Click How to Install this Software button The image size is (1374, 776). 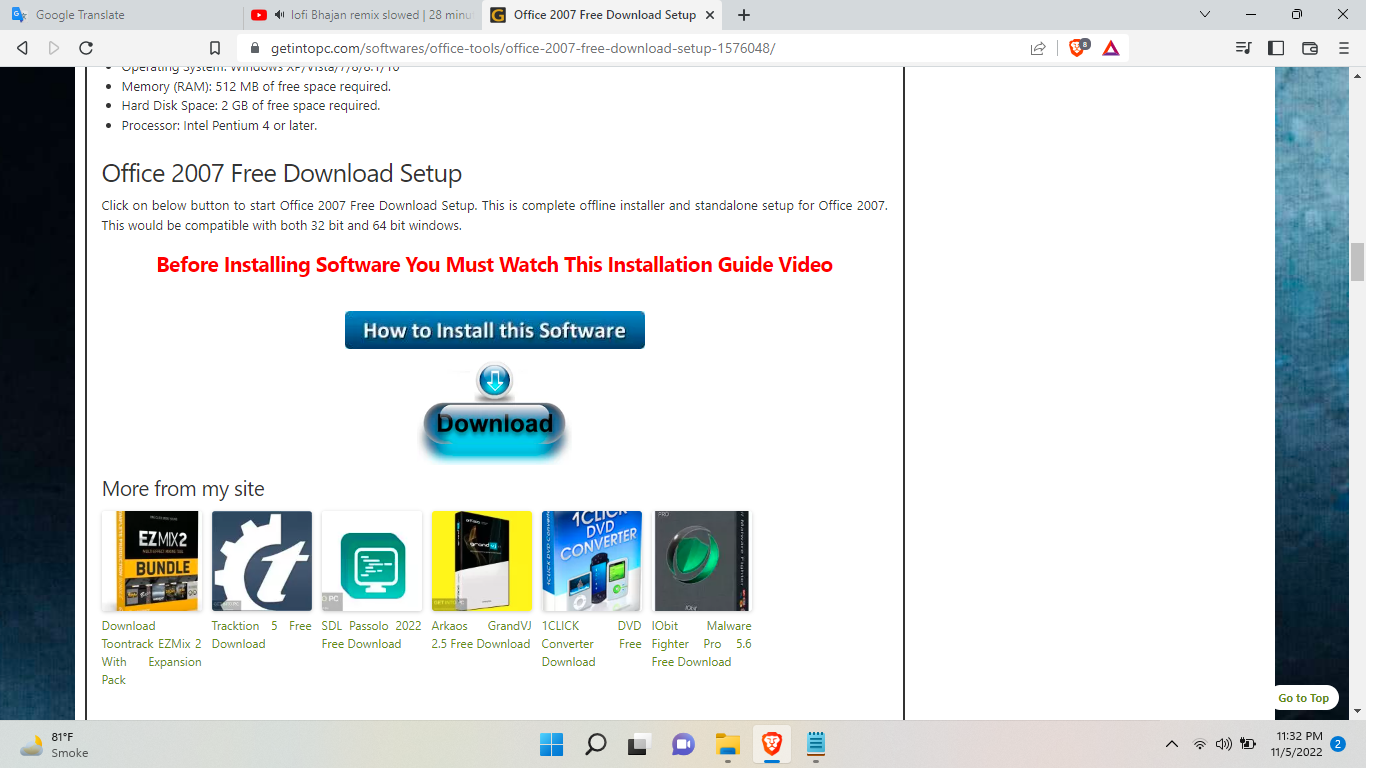[x=495, y=330]
